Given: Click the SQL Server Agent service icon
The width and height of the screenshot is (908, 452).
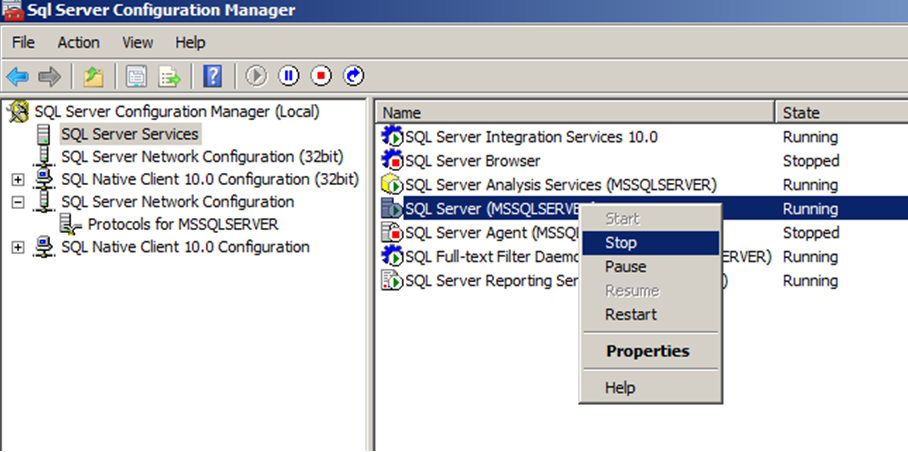Looking at the screenshot, I should (x=392, y=233).
